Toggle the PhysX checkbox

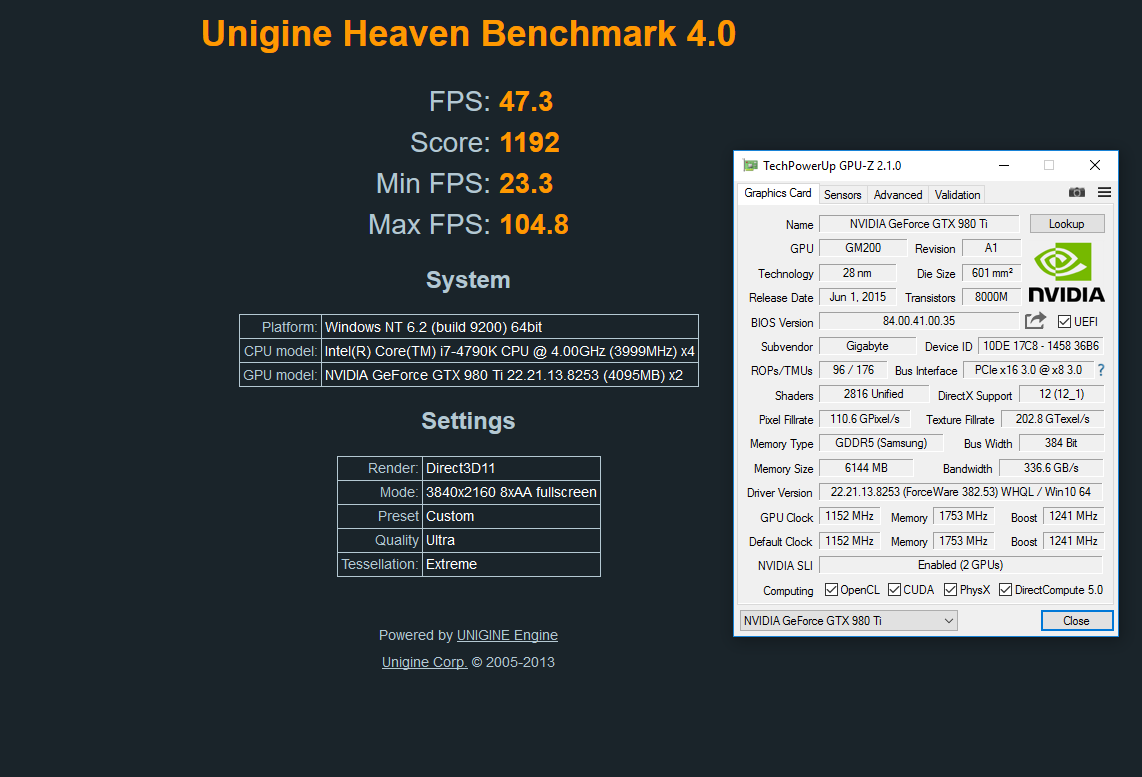950,590
